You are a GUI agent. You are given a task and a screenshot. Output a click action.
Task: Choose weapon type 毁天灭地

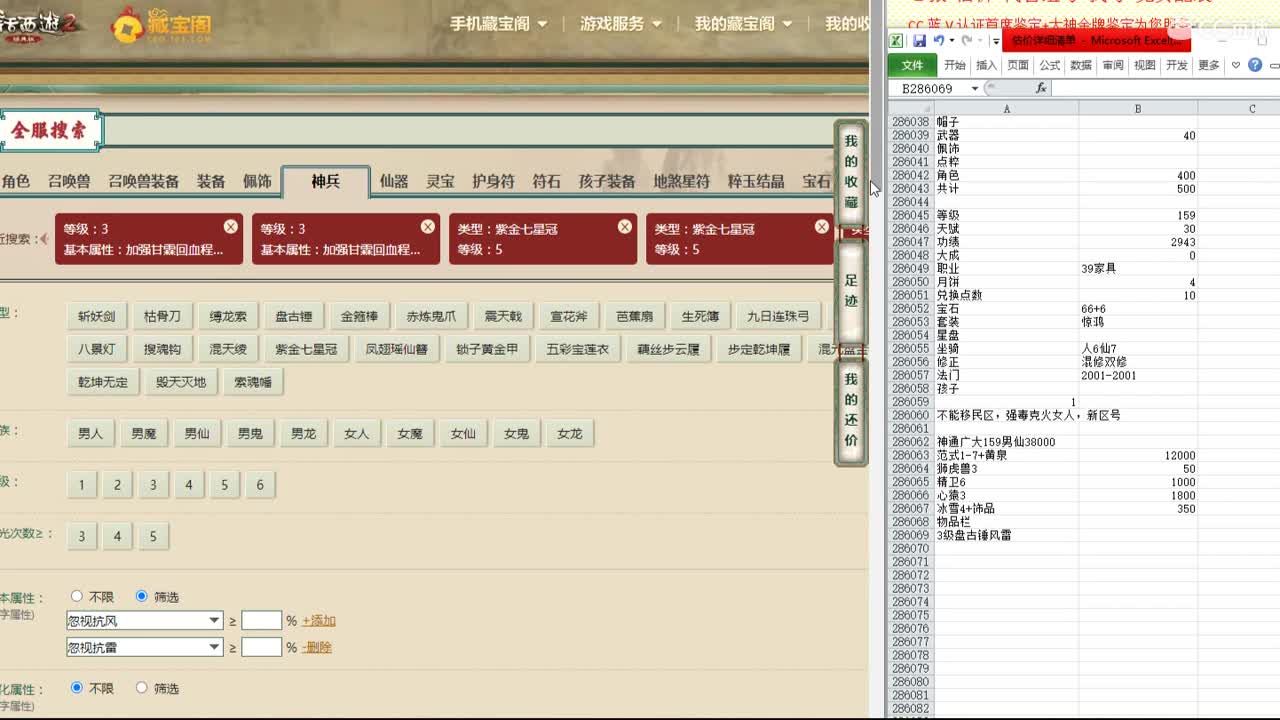(181, 382)
